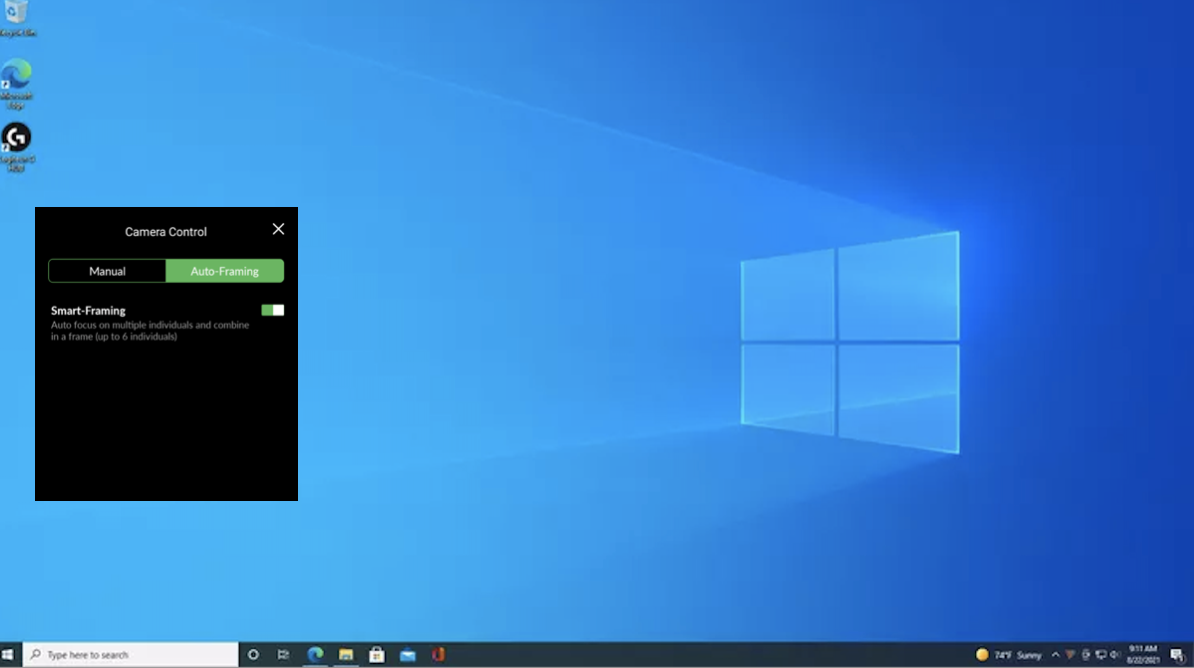
Task: Open the Action Center notifications icon
Action: coord(1177,654)
